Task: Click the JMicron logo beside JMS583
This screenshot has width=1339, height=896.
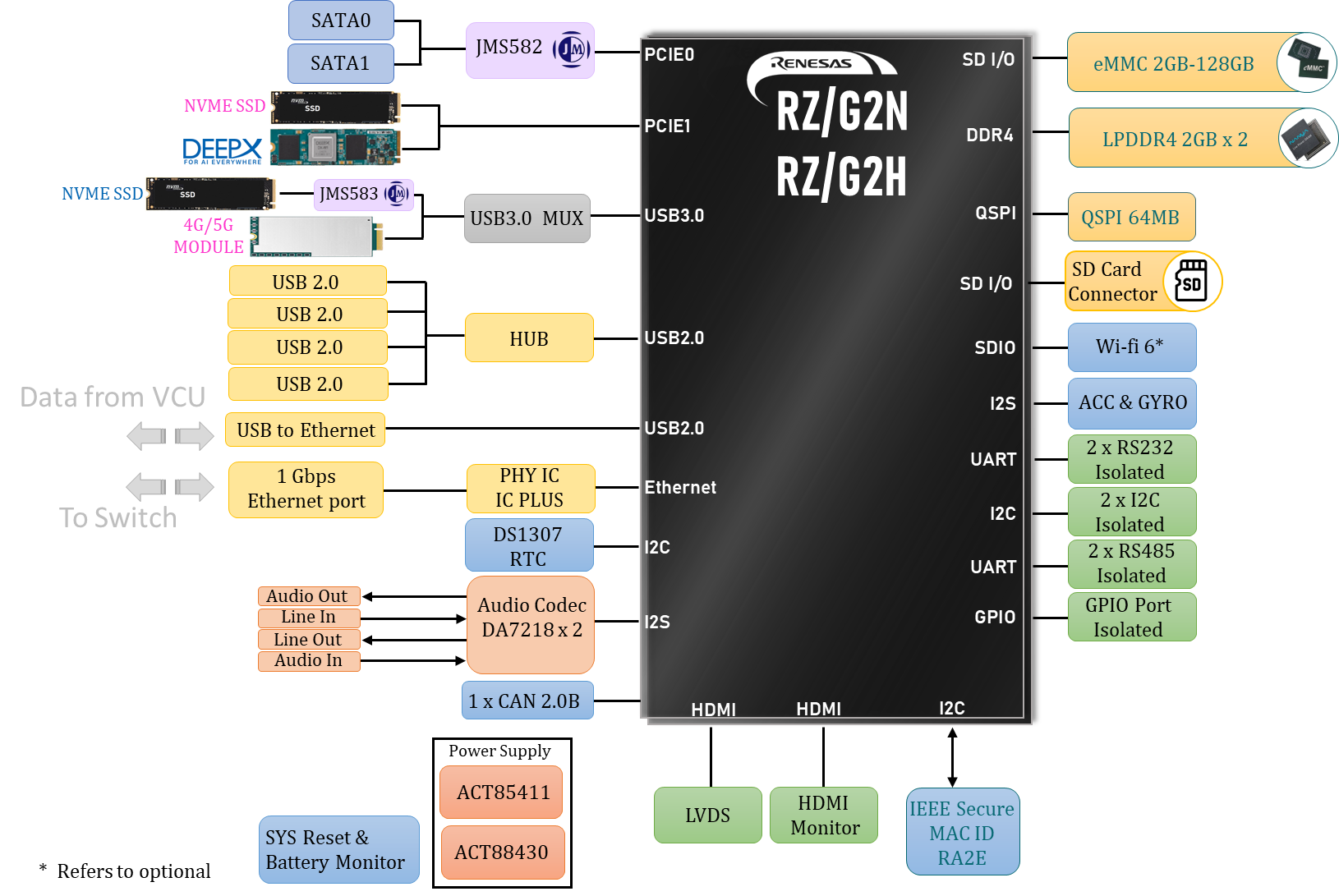Action: [397, 194]
